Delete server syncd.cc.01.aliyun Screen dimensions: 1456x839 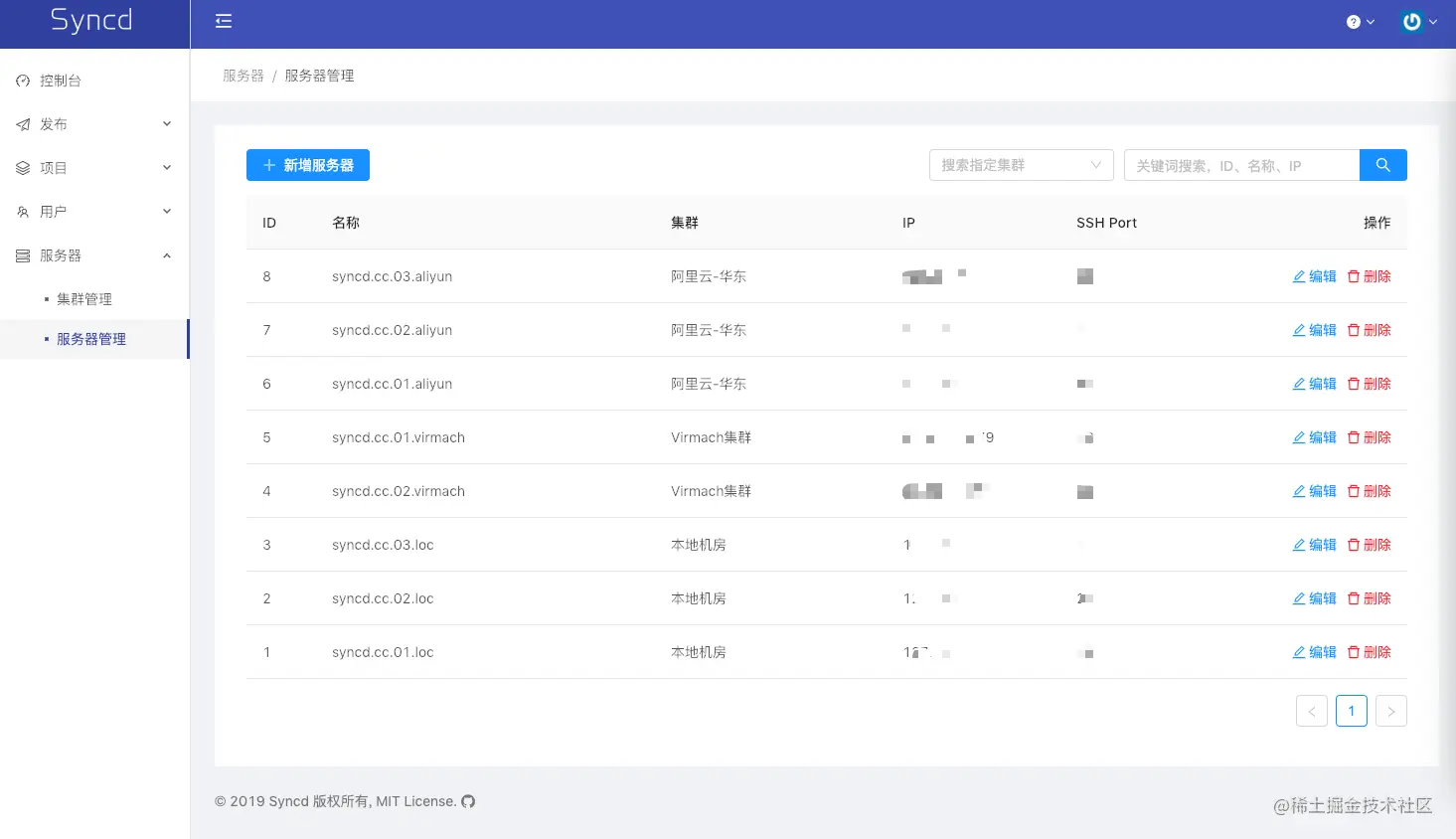click(1369, 384)
